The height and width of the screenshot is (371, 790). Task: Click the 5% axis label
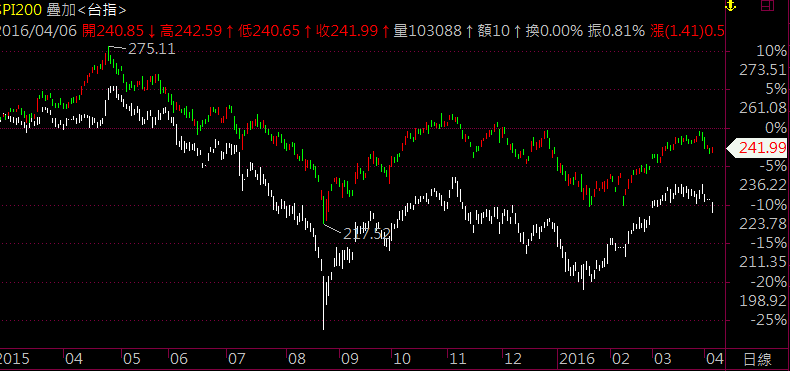click(775, 89)
